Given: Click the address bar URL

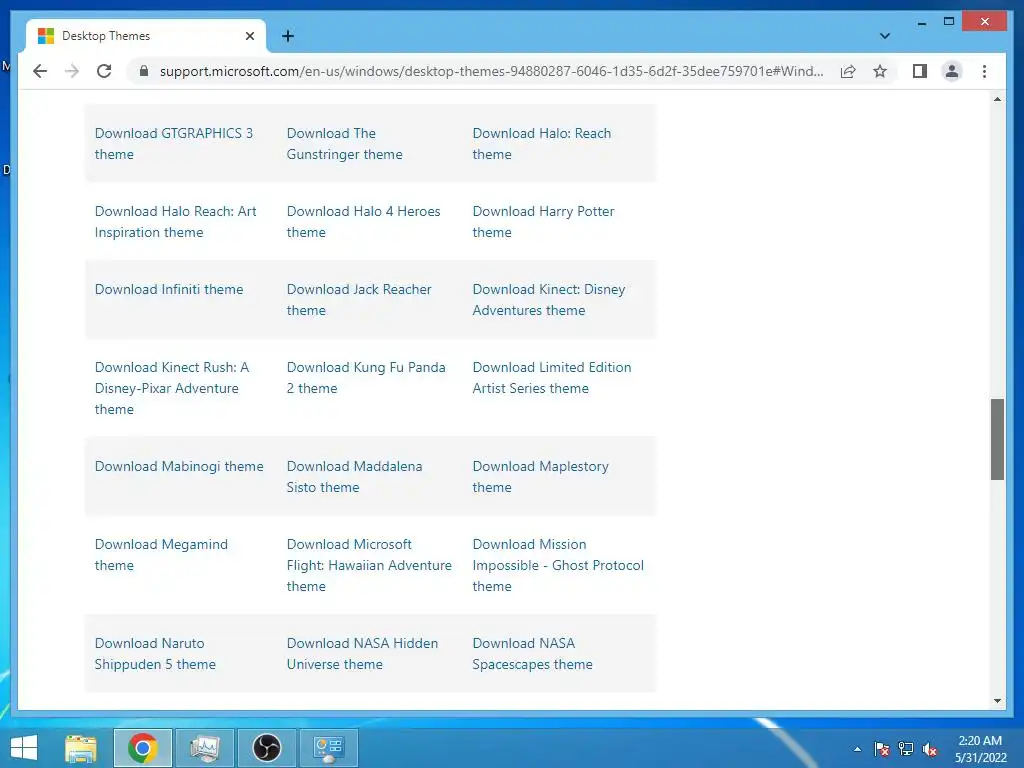Looking at the screenshot, I should coord(491,71).
